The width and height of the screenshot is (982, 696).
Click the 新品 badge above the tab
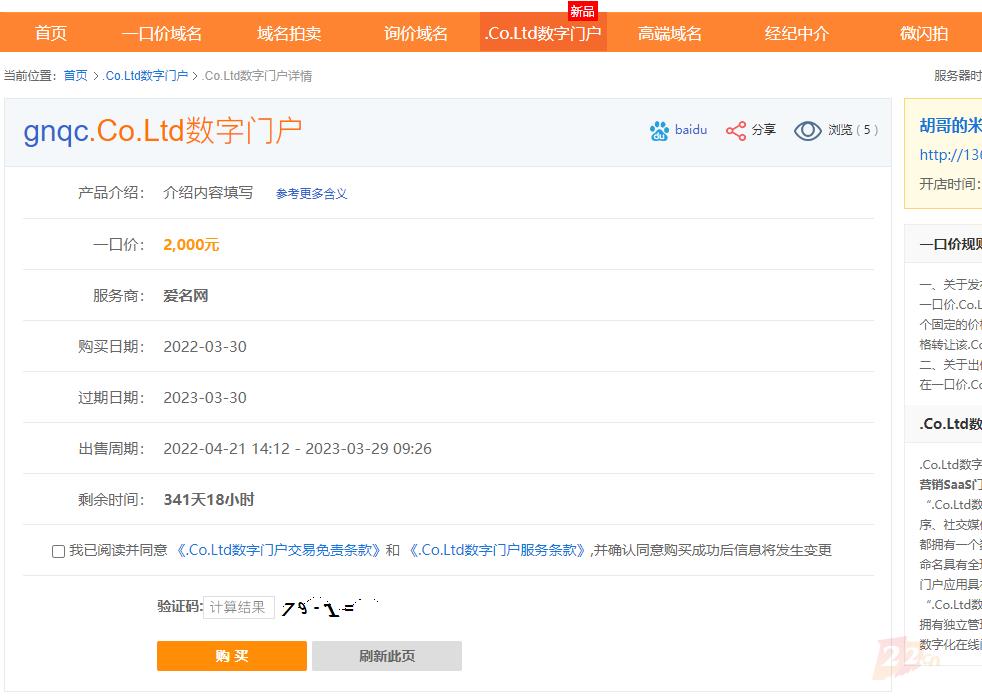tap(582, 11)
